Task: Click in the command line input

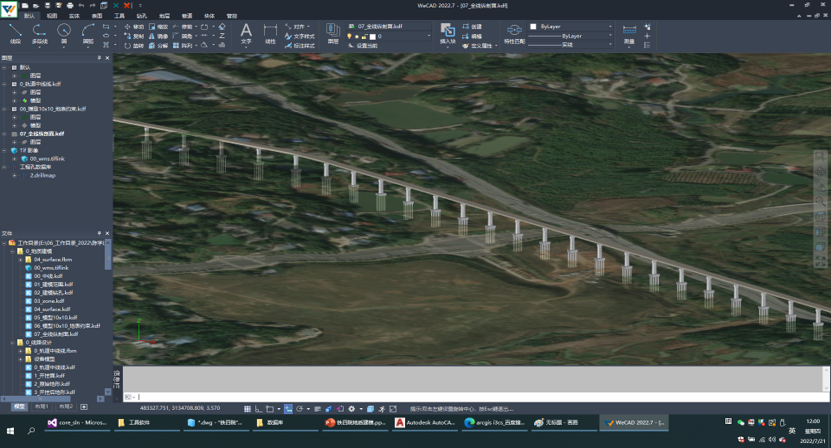Action: coord(475,397)
